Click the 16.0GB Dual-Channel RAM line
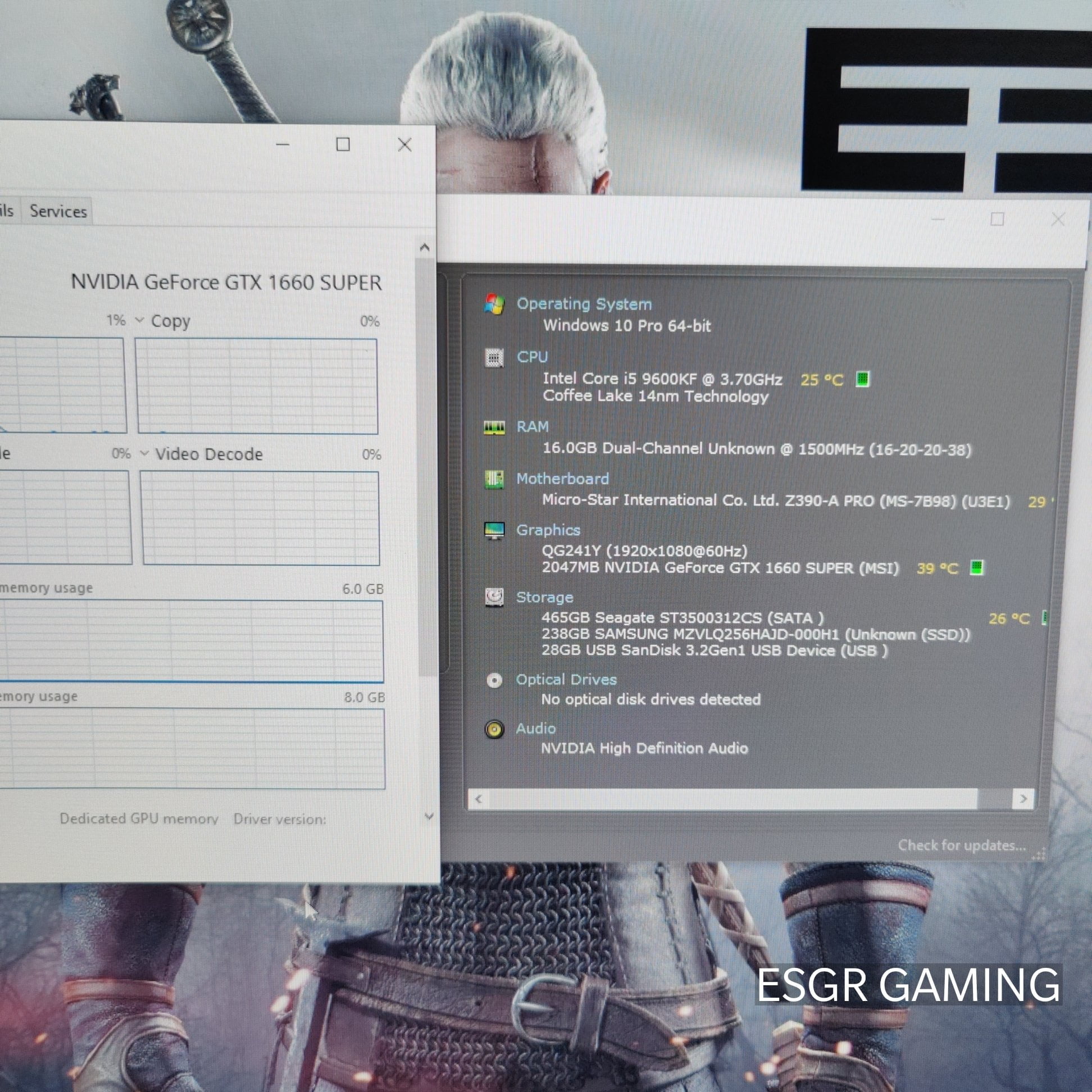The image size is (1092, 1092). 757,449
